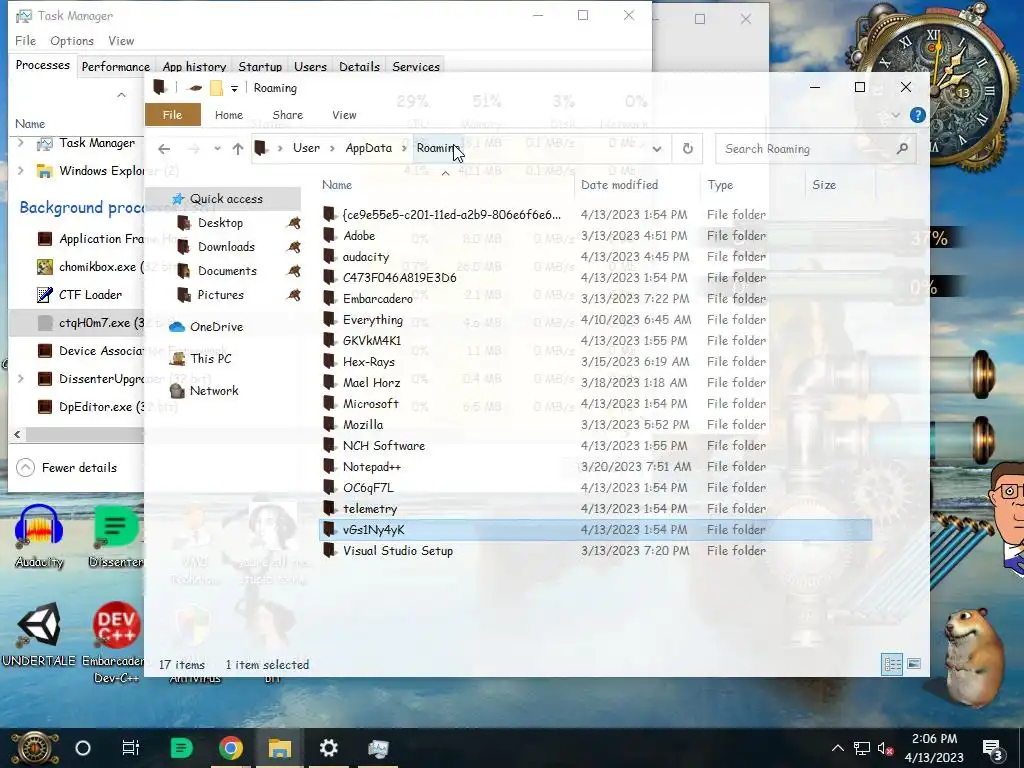The width and height of the screenshot is (1024, 768).
Task: Refresh the Roaming folder view
Action: [688, 149]
